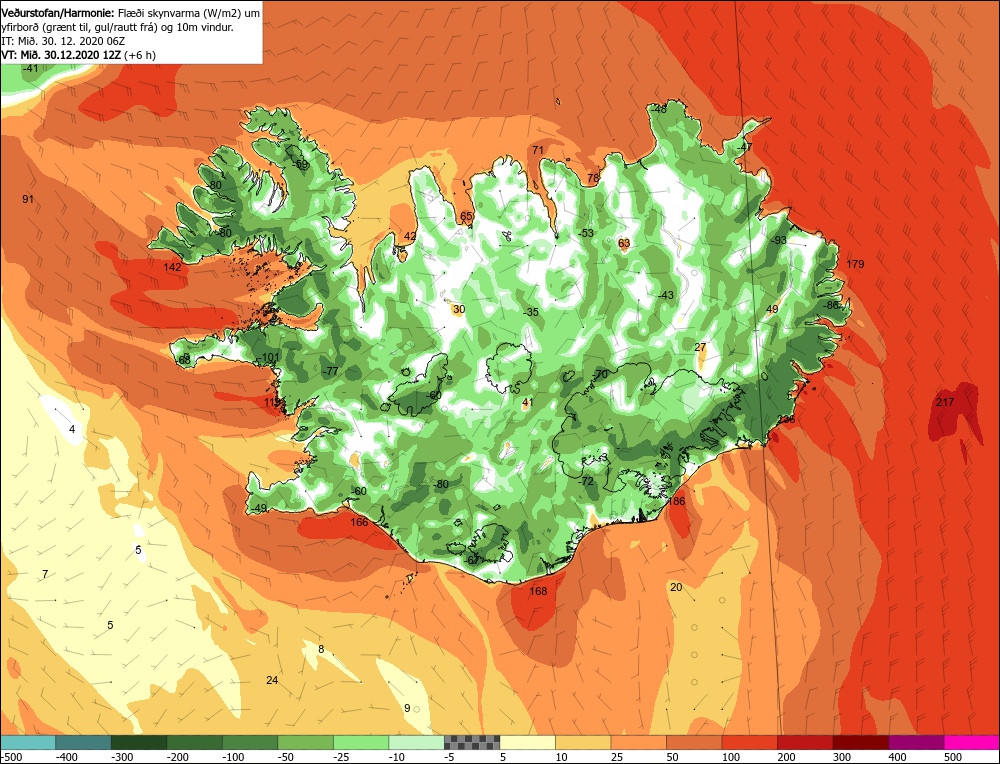Select the dark teal -400 to -300 legend swatch
This screenshot has height=764, width=1000.
pos(83,742)
